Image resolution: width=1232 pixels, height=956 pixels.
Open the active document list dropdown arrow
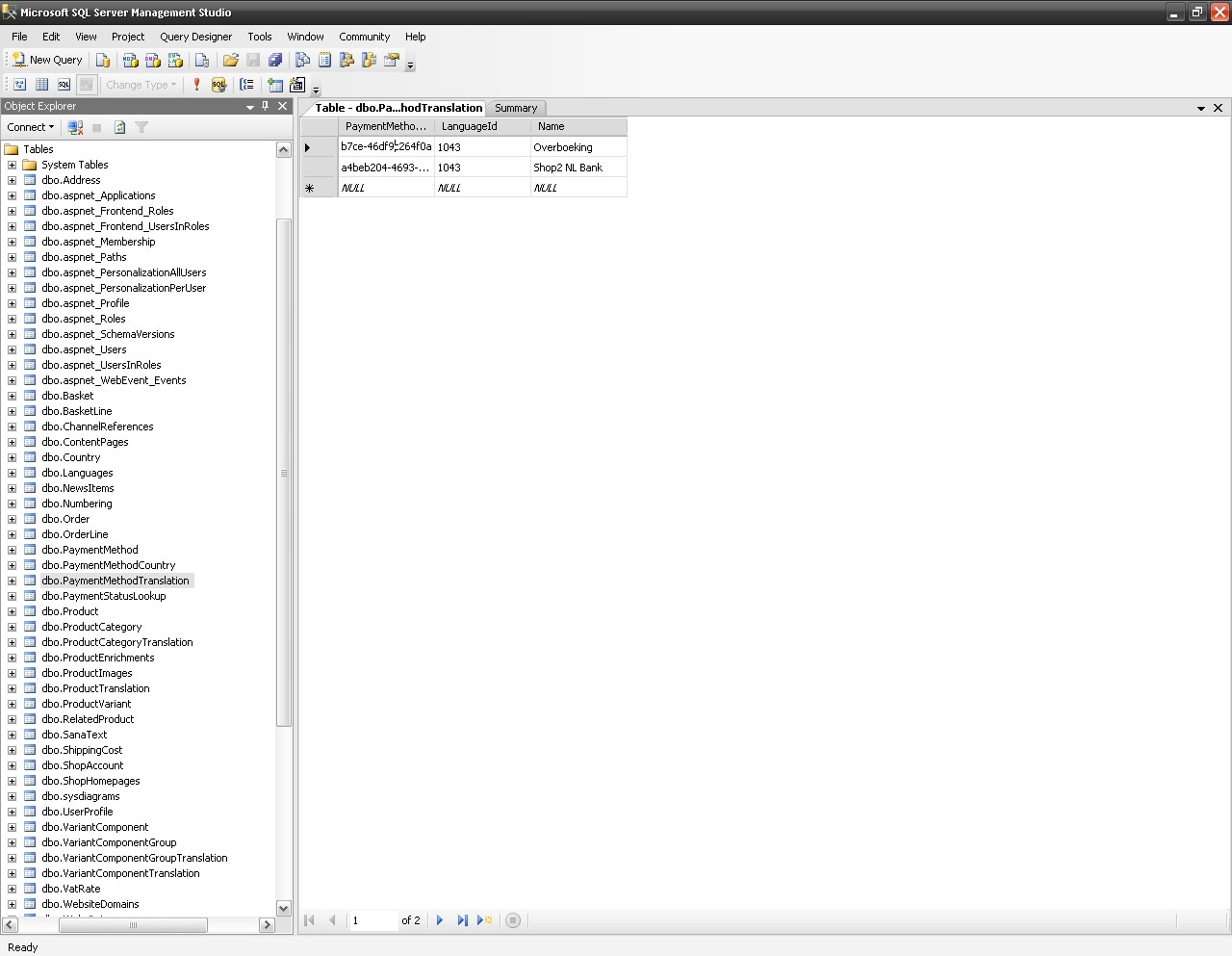(1201, 108)
